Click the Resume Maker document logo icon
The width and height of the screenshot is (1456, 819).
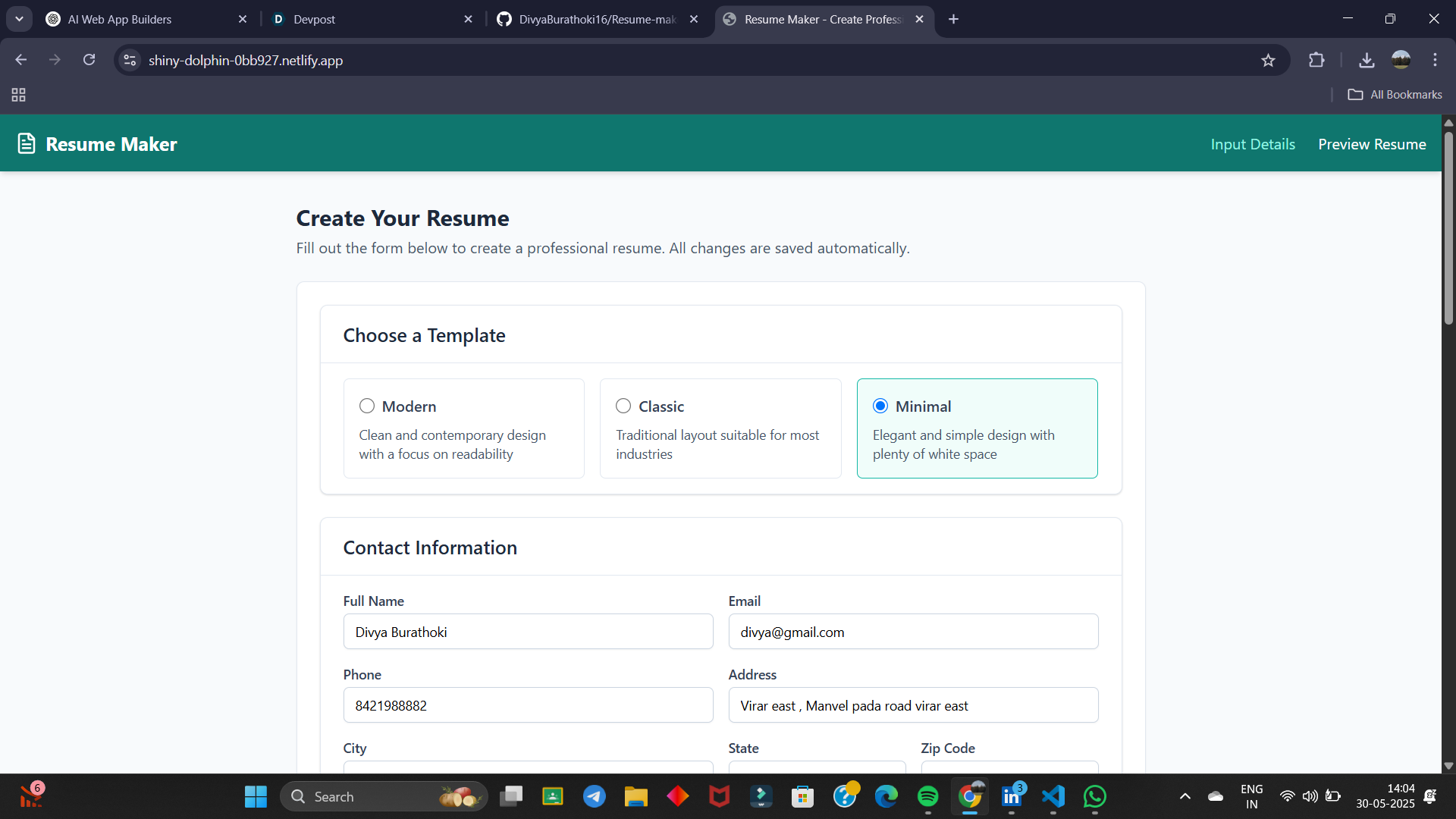(27, 143)
